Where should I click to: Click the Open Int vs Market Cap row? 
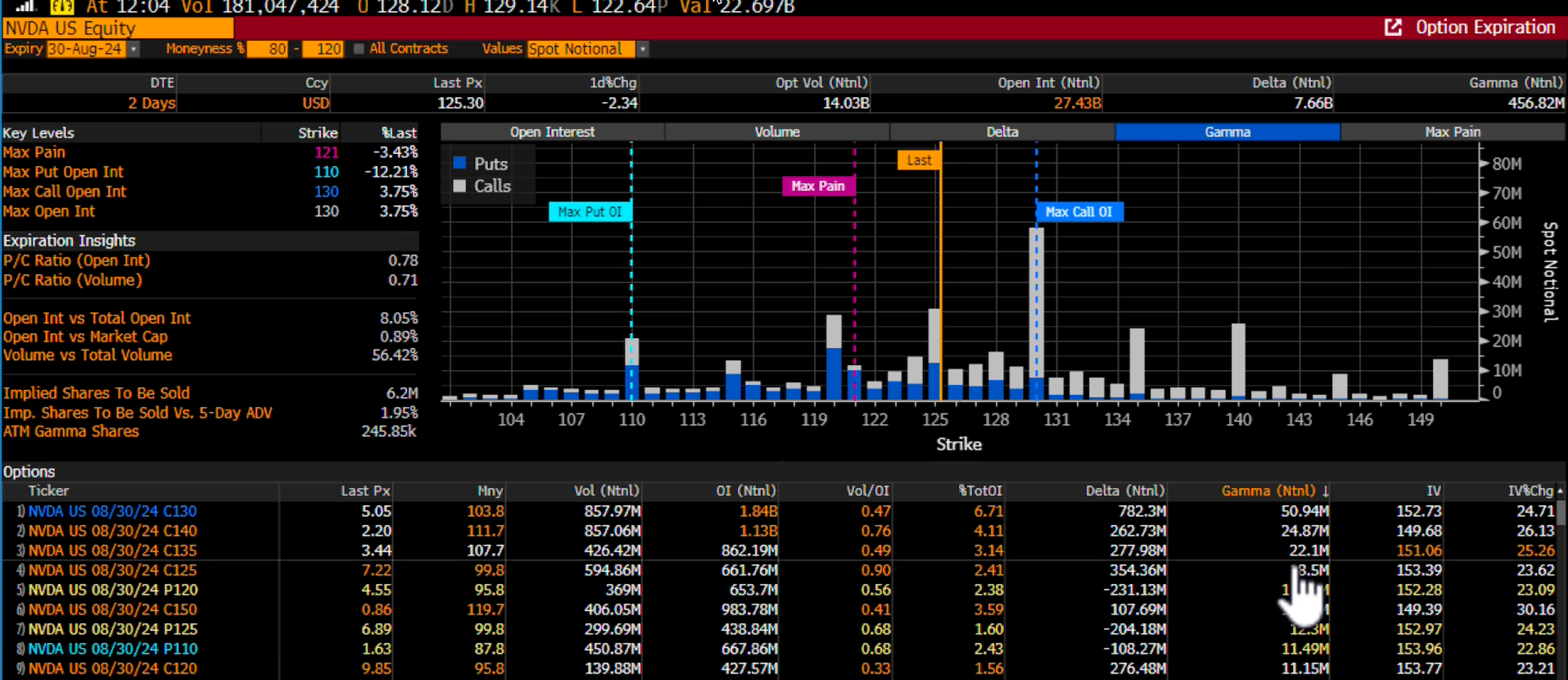tap(210, 337)
